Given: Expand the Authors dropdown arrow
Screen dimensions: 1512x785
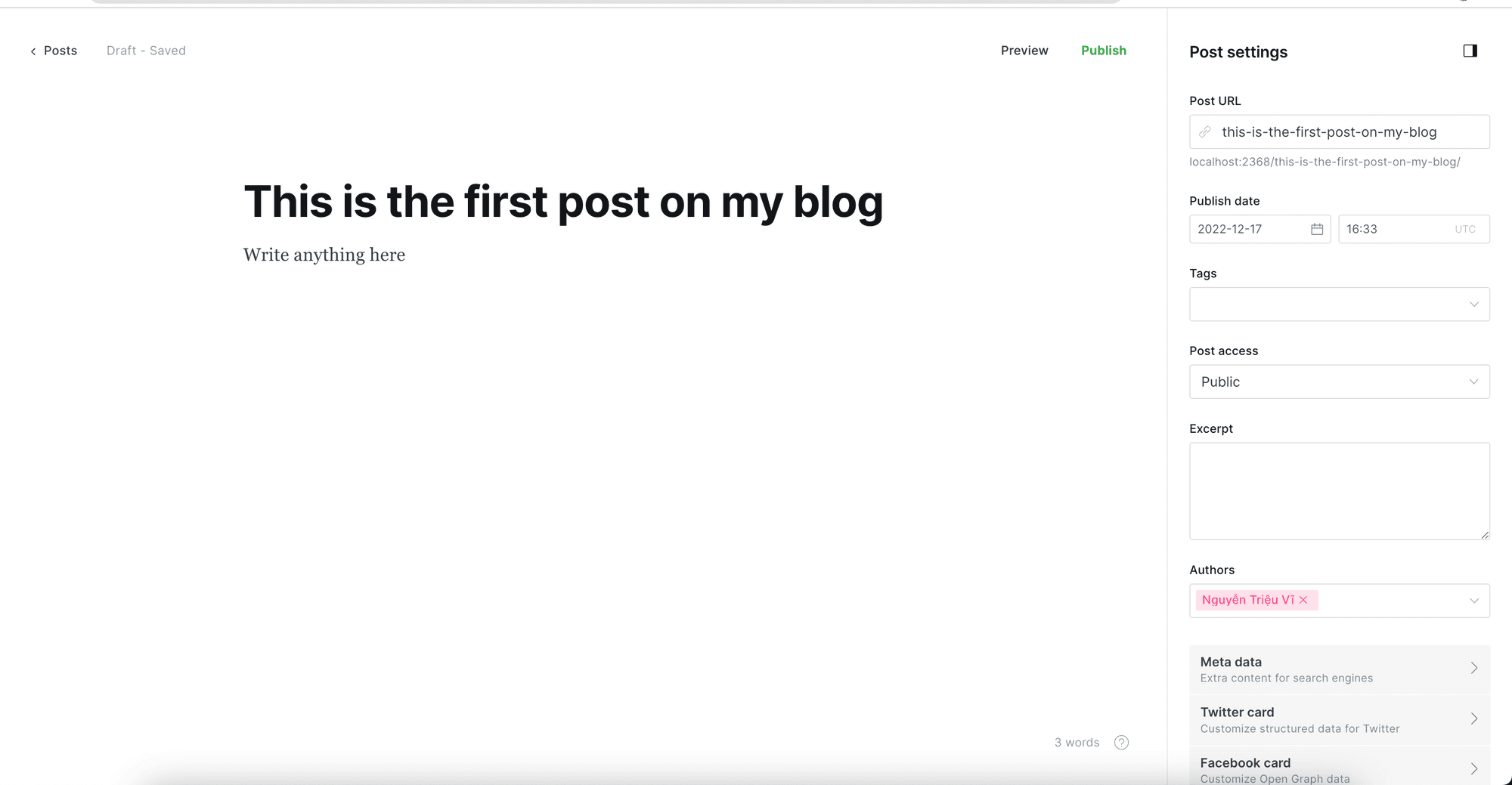Looking at the screenshot, I should click(x=1473, y=601).
